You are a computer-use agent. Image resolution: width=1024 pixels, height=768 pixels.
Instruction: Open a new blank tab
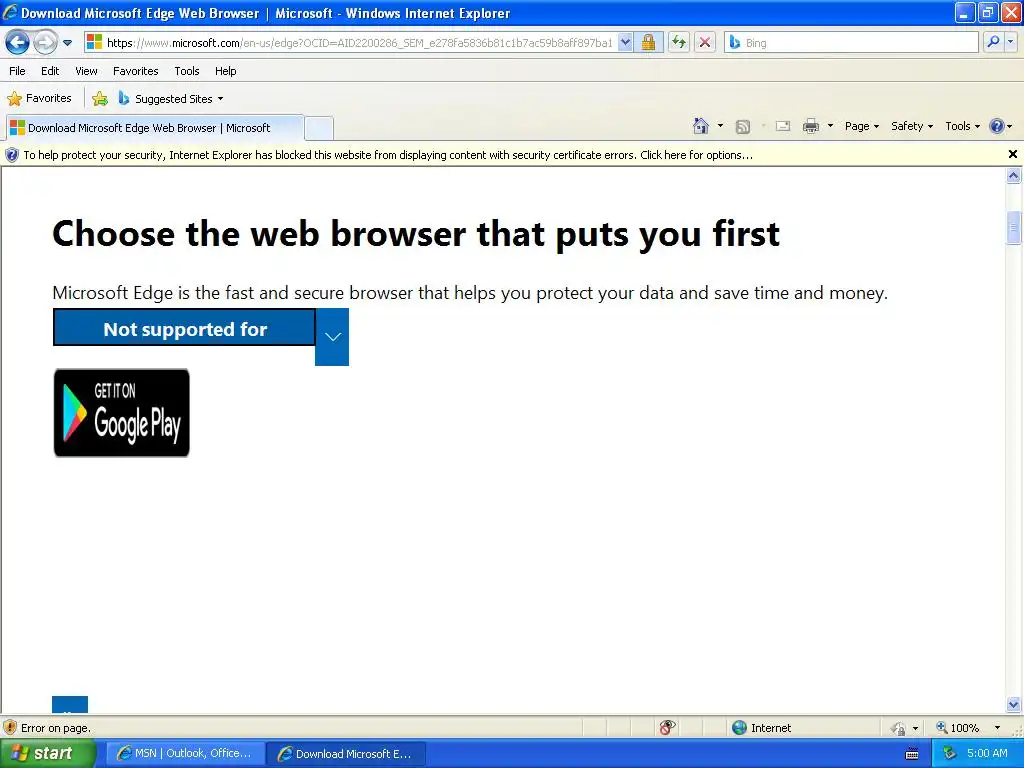pos(319,128)
